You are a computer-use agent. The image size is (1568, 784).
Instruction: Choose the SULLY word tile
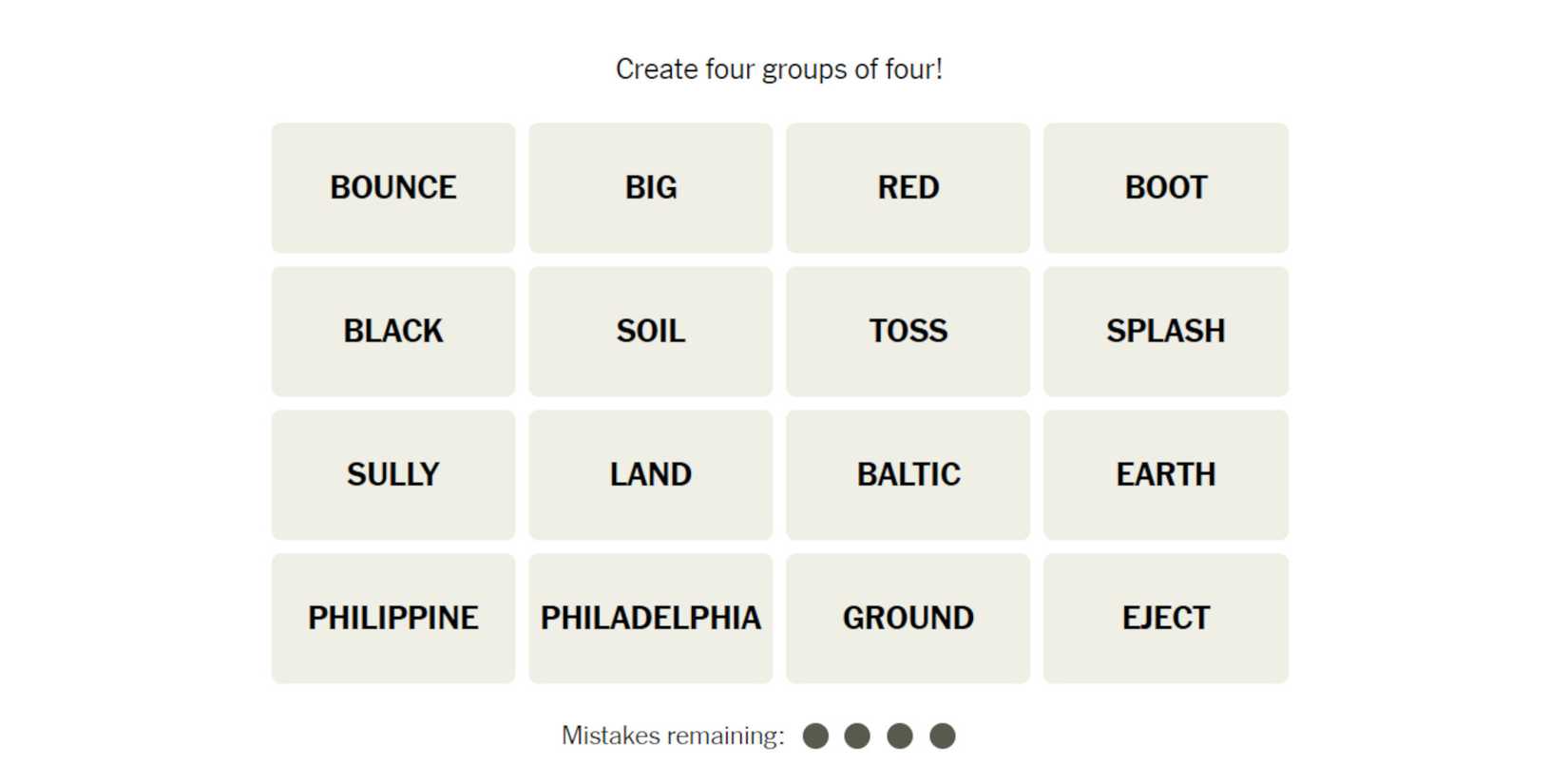pyautogui.click(x=392, y=474)
